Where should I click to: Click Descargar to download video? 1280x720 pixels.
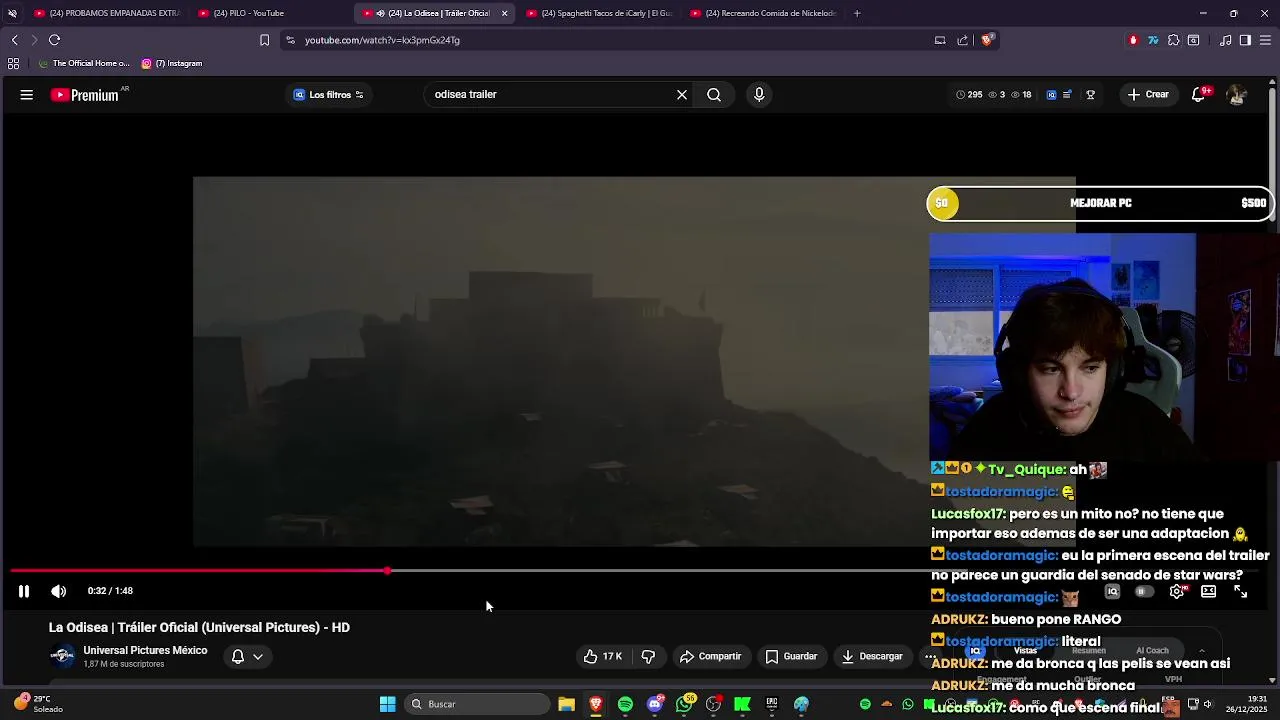[x=872, y=657]
